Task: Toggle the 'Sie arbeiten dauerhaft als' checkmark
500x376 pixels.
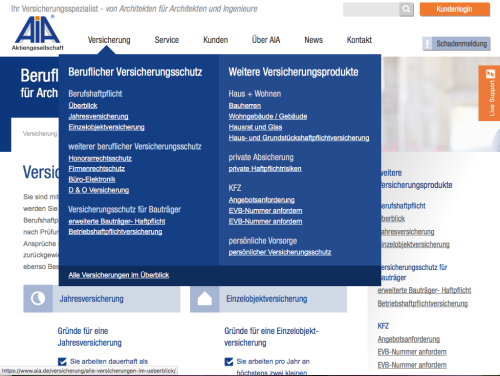Action: [62, 362]
